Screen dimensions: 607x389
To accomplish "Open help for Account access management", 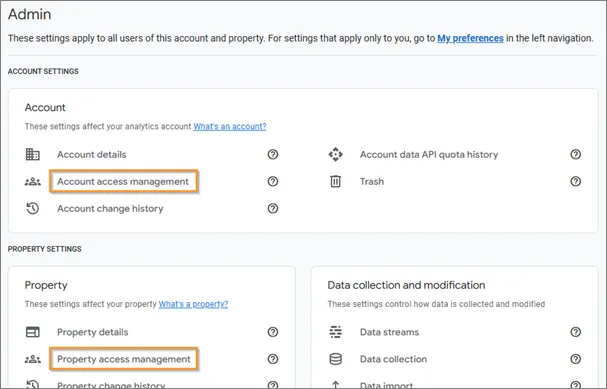I will click(x=273, y=181).
